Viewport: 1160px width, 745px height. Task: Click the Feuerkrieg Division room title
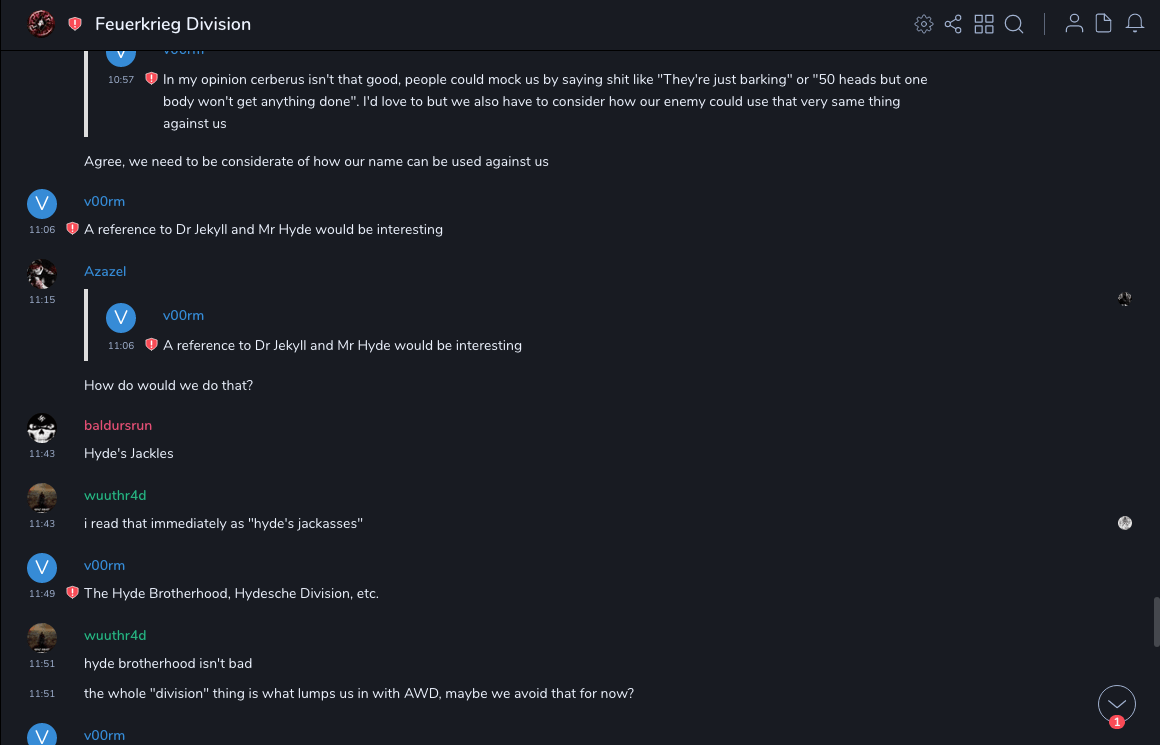tap(173, 24)
